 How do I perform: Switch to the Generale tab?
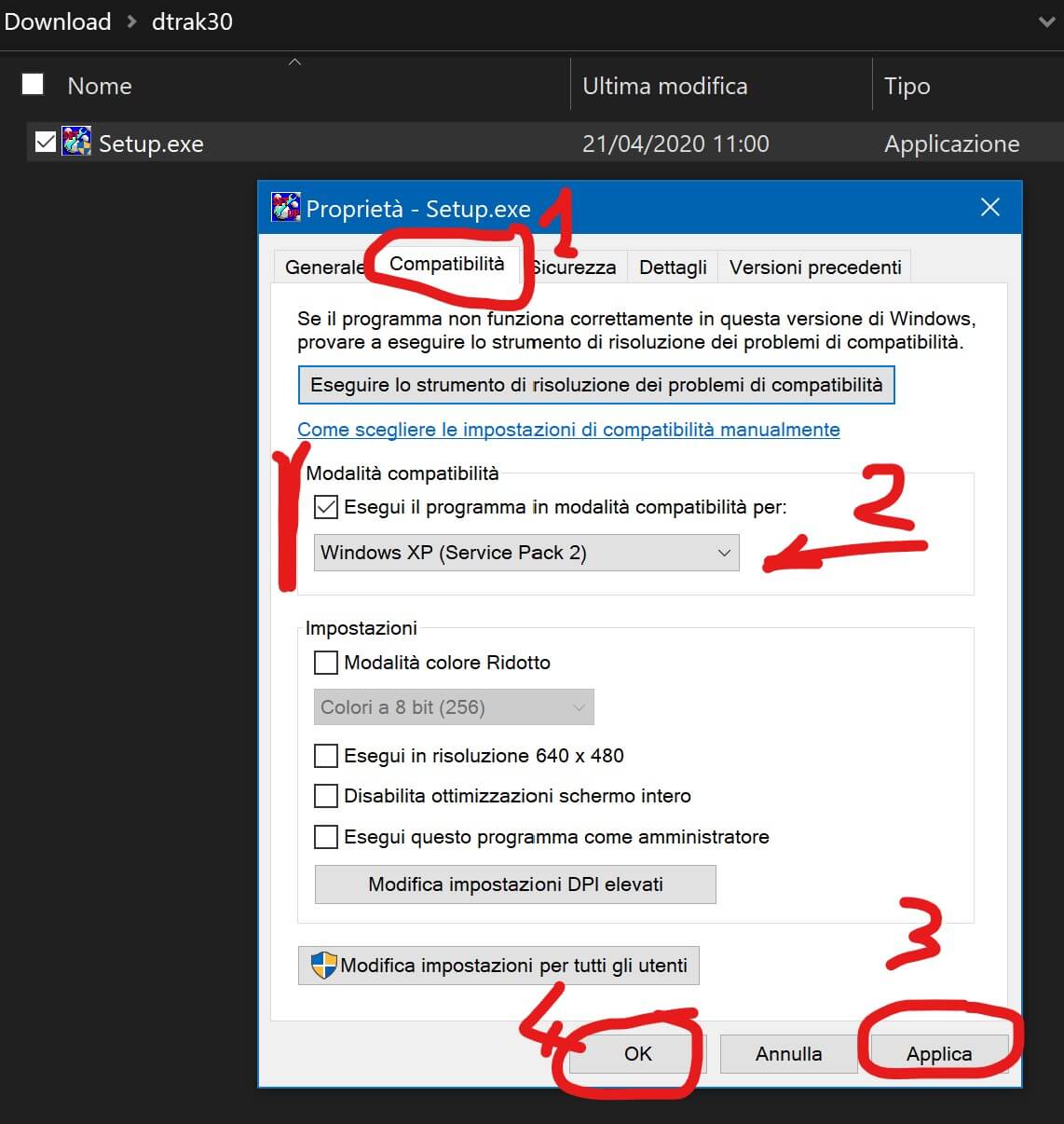324,267
